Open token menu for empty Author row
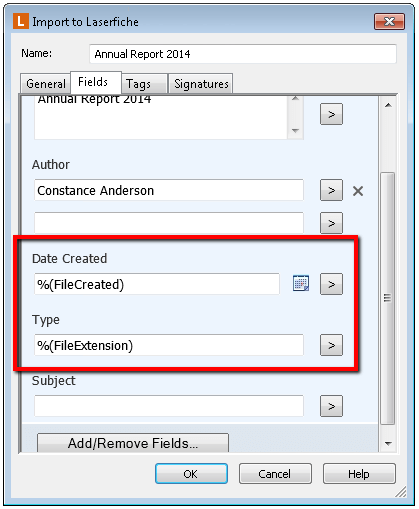 point(331,223)
